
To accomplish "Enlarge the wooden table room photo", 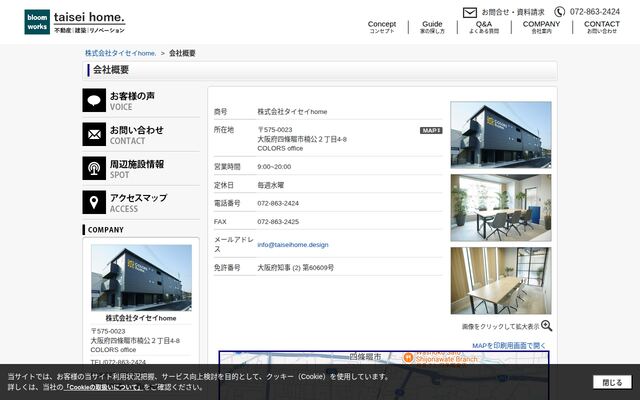I will (x=501, y=280).
